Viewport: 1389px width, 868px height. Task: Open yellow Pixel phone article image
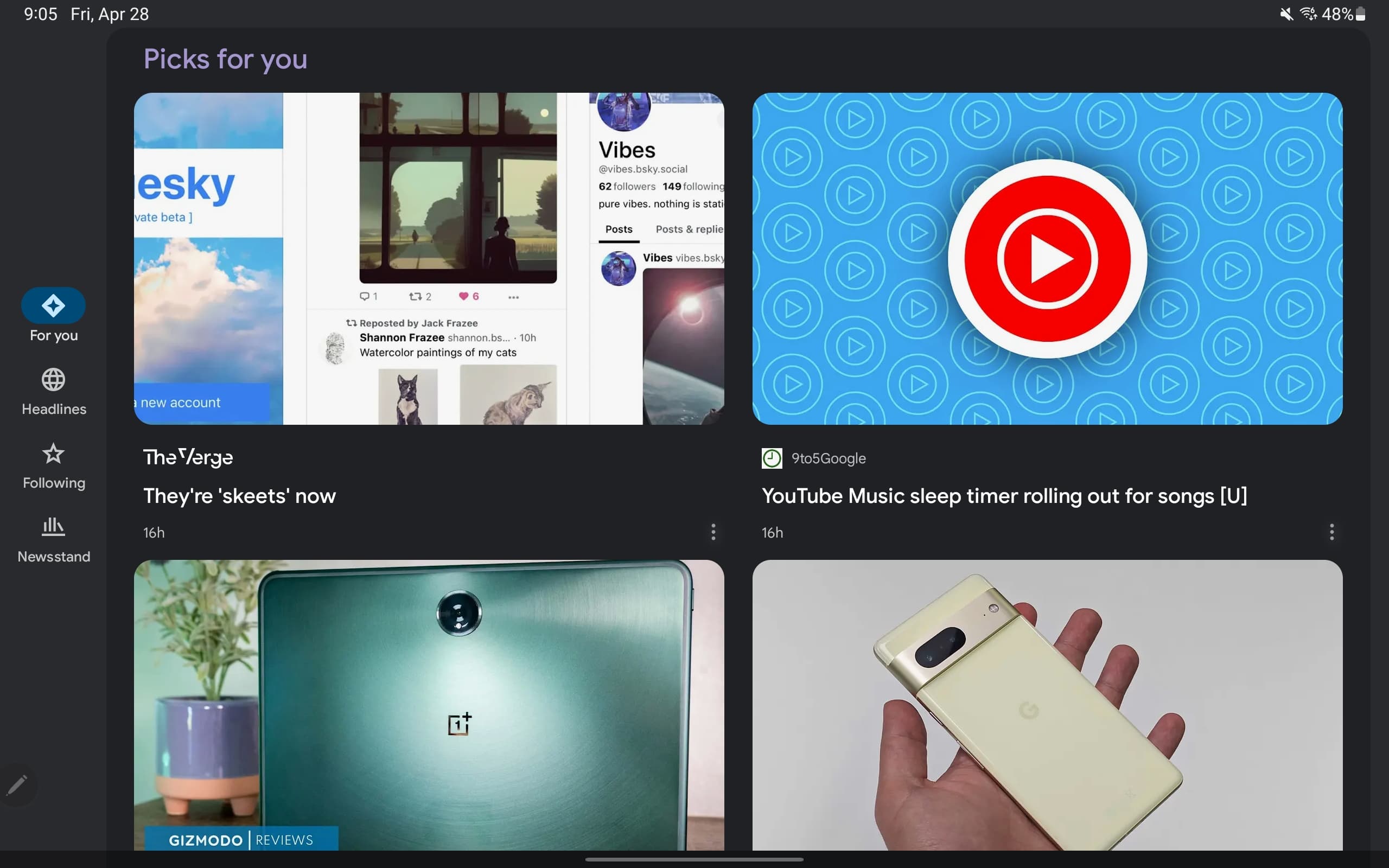tap(1047, 705)
